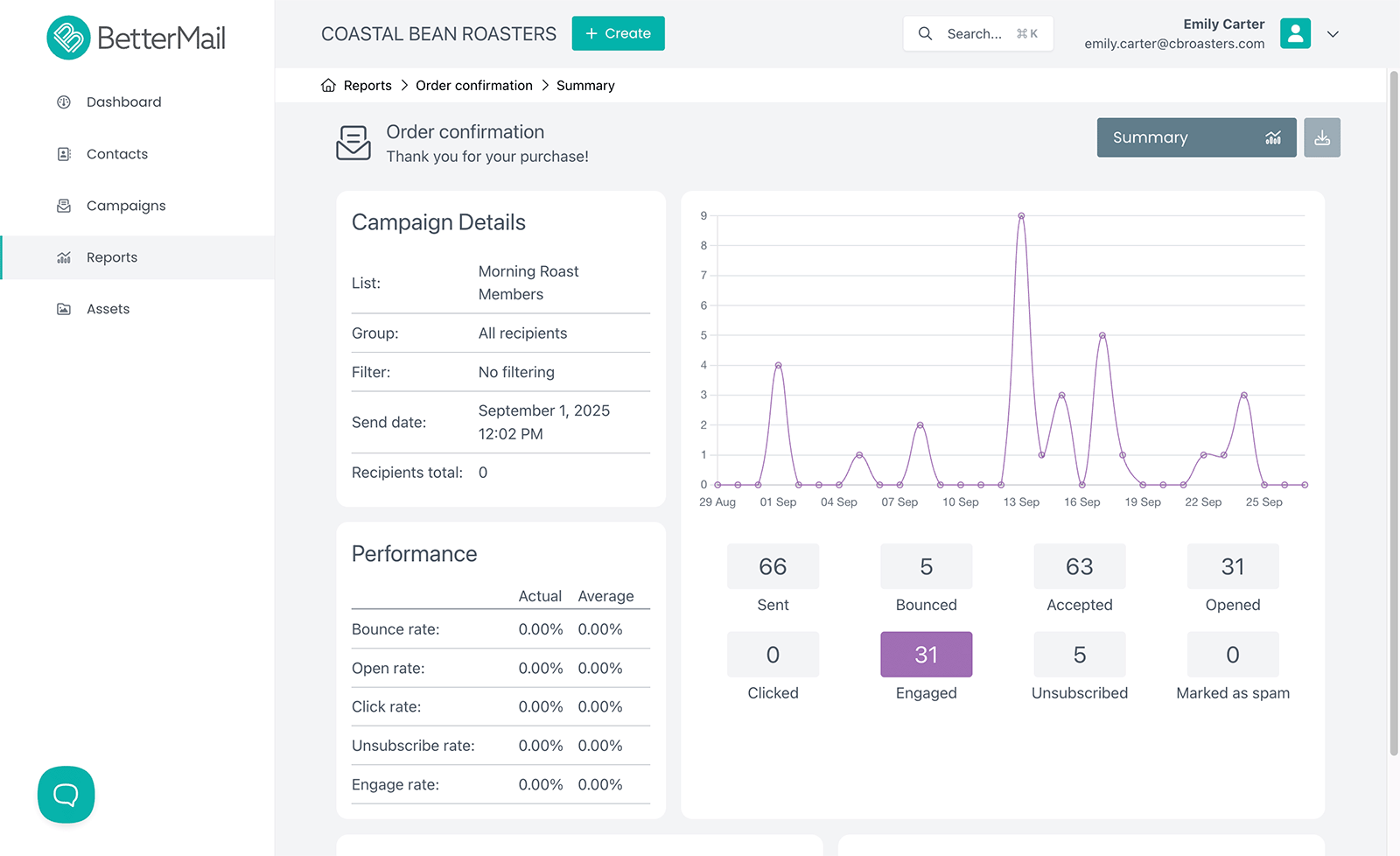Viewport: 1400px width, 856px height.
Task: Open Campaigns from the sidebar
Action: point(125,206)
